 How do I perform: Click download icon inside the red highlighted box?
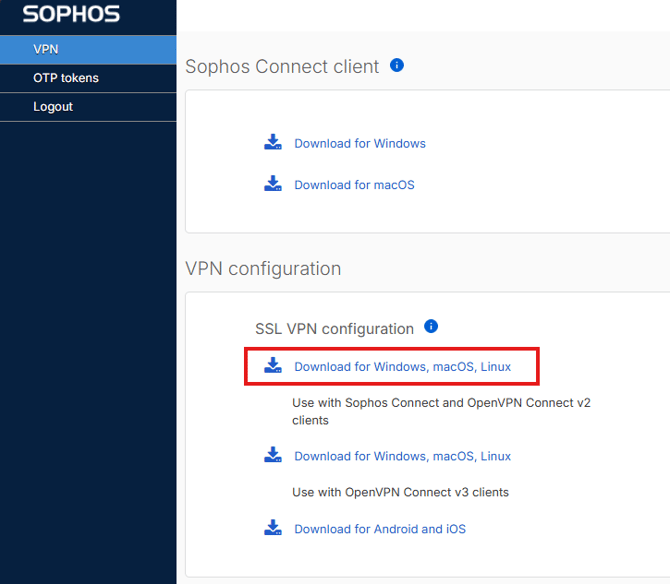273,366
